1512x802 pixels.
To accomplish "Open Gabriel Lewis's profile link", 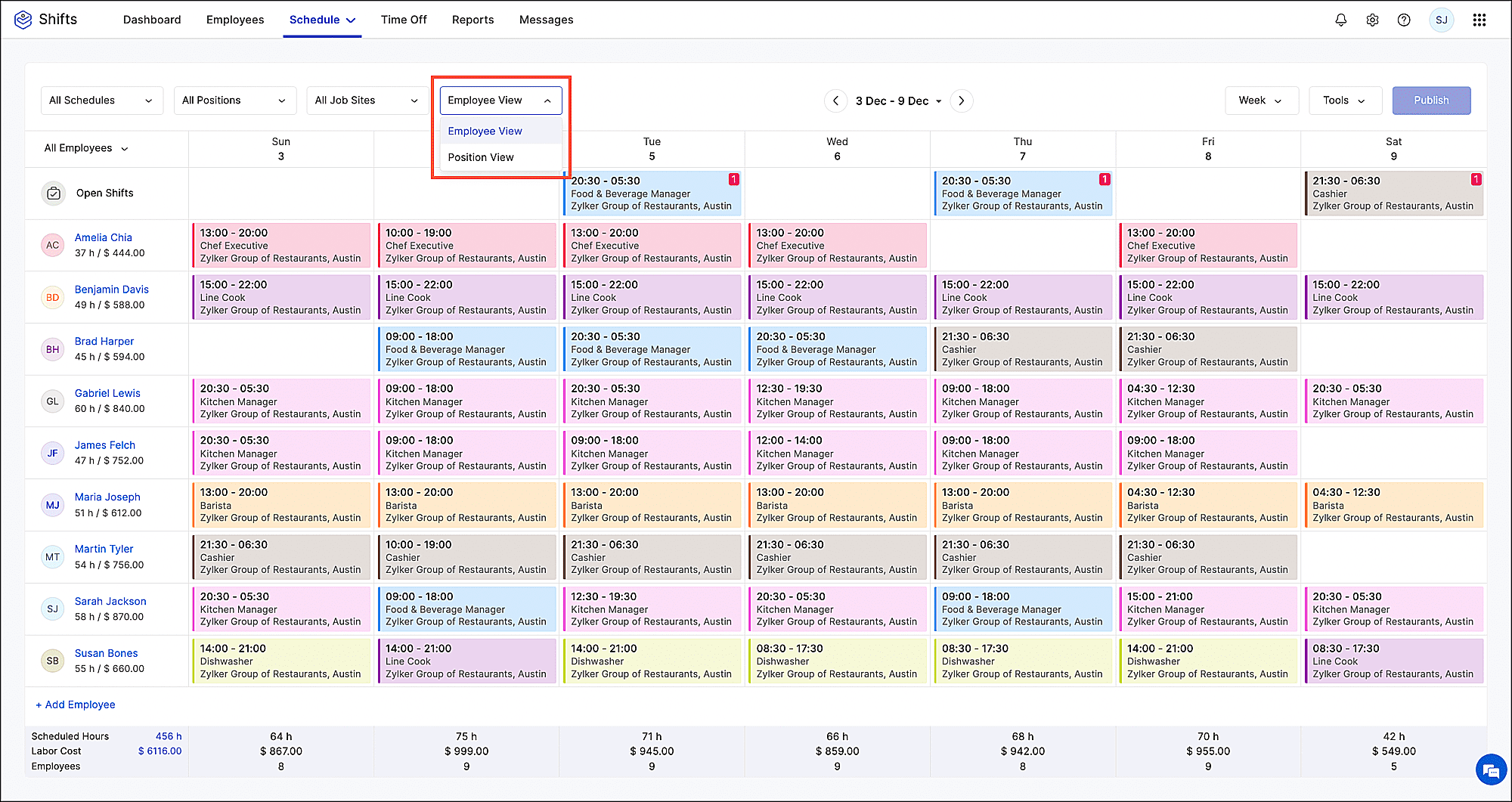I will tap(107, 393).
